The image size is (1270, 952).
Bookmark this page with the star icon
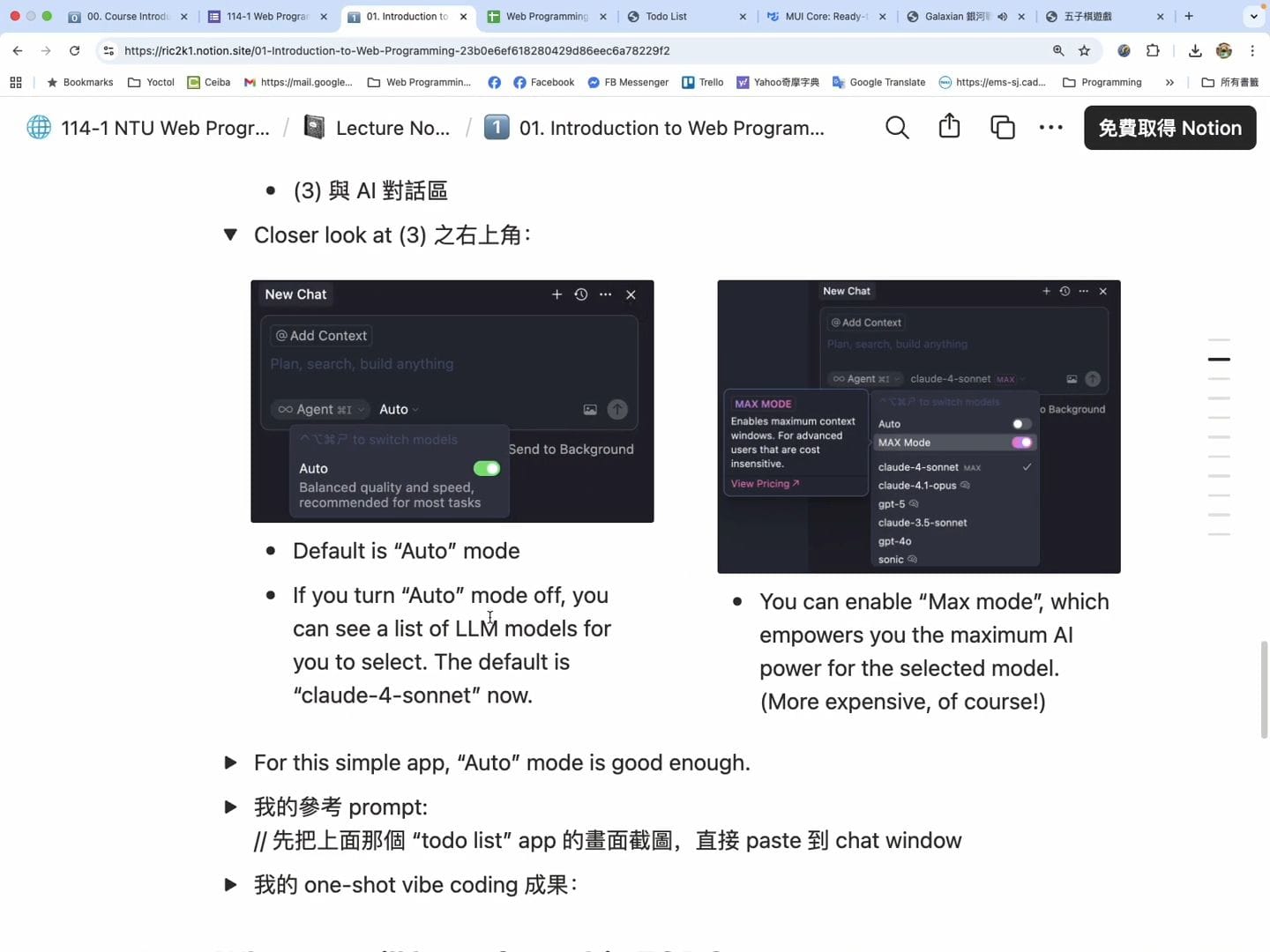[1085, 51]
